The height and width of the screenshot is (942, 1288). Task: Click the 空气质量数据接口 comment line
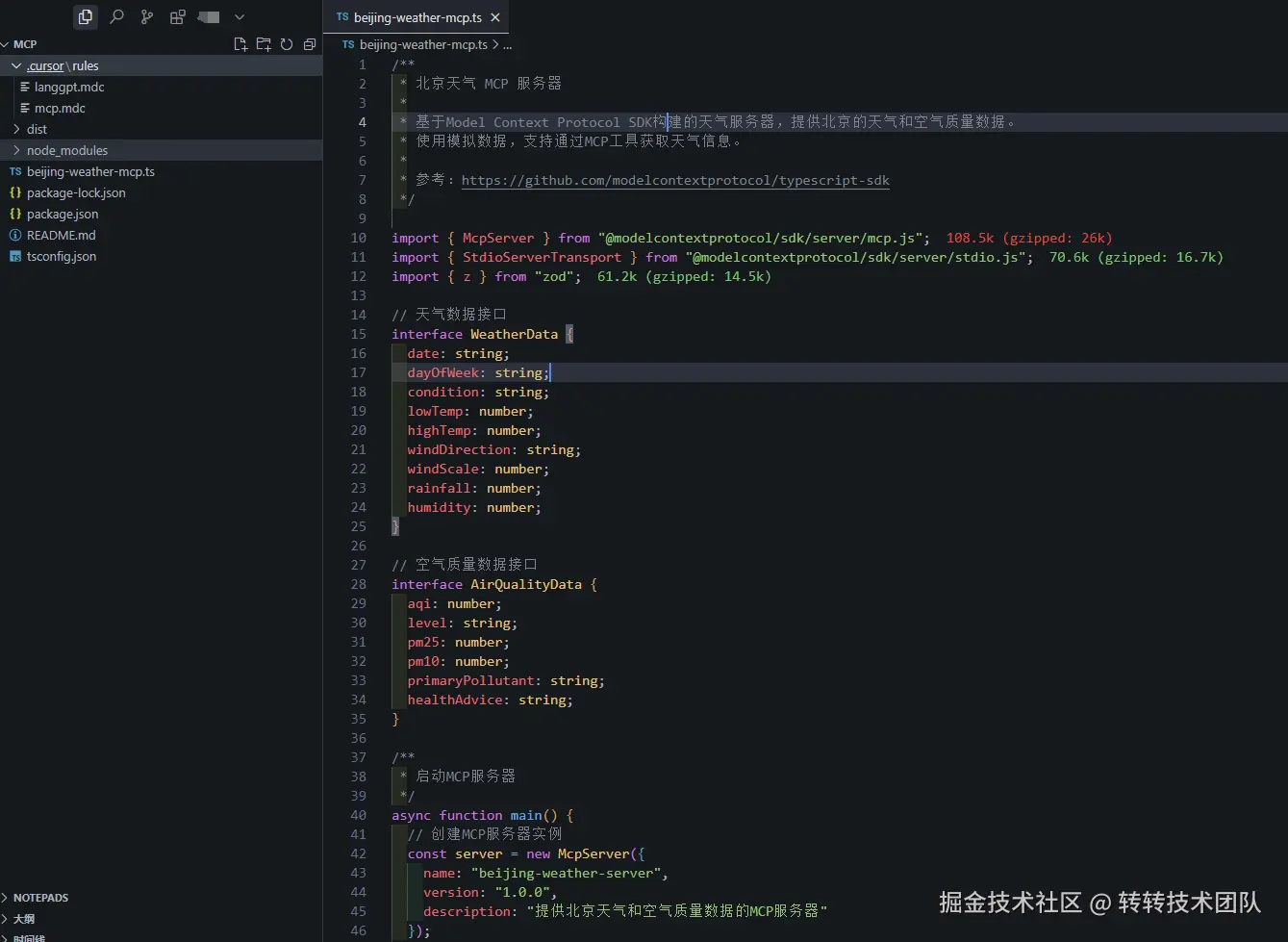tap(465, 565)
